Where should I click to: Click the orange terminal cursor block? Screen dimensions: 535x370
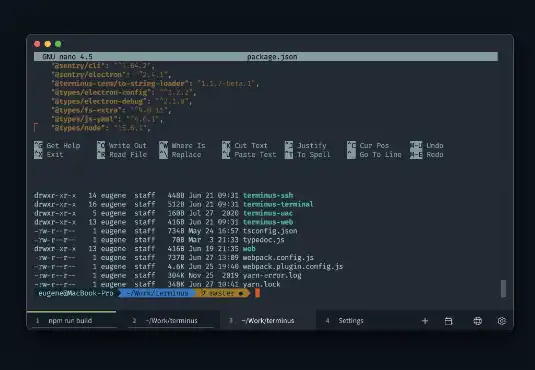[x=257, y=293]
